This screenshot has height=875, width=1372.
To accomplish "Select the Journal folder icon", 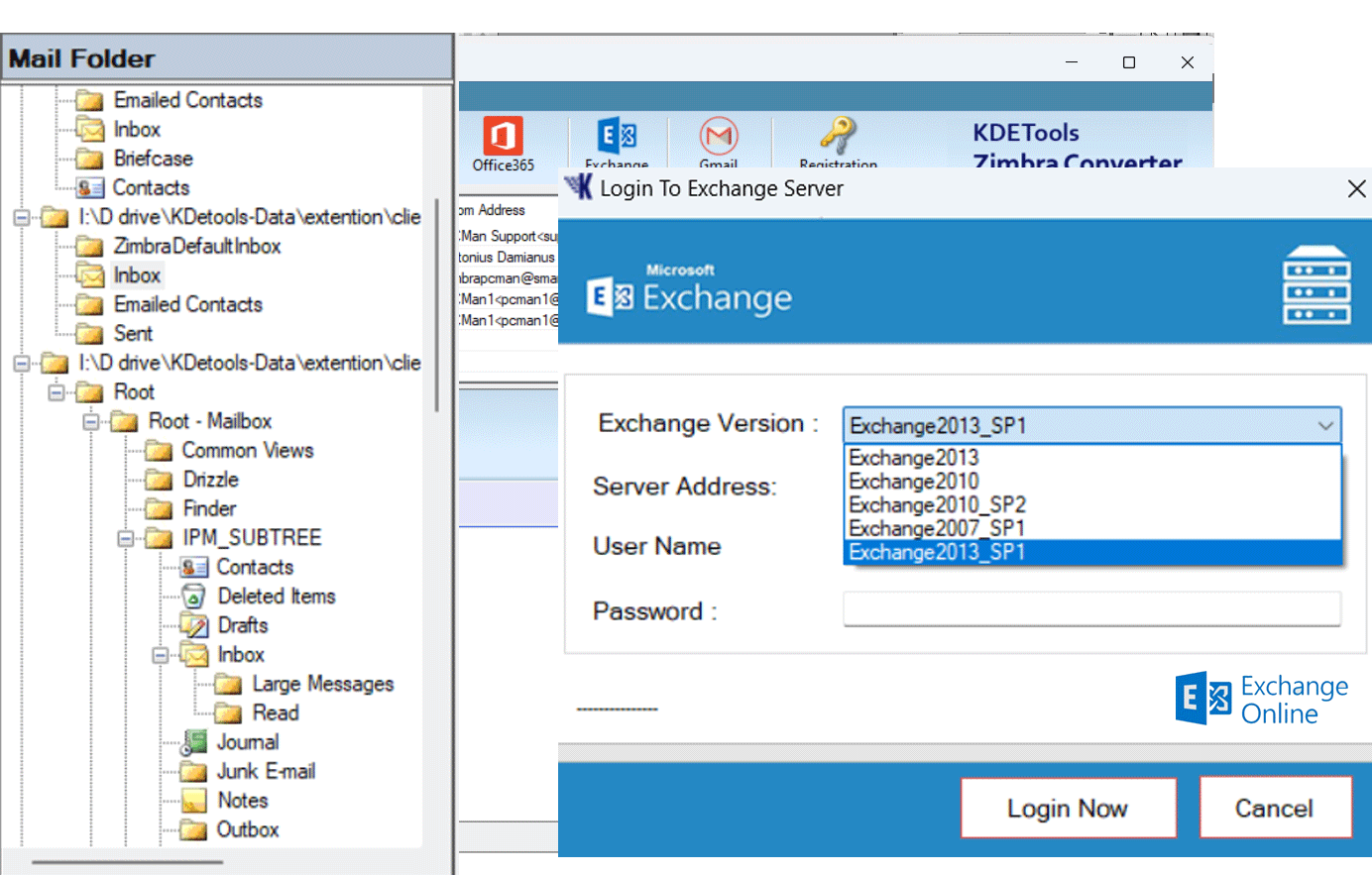I will point(193,742).
